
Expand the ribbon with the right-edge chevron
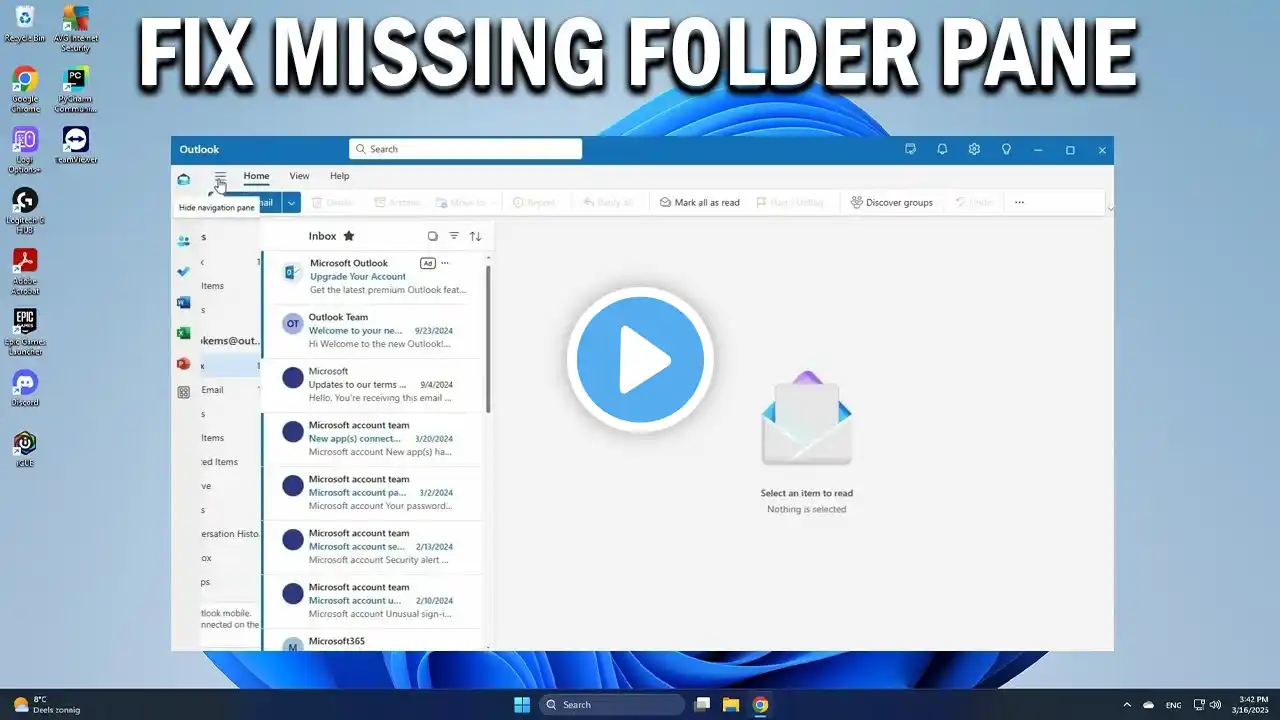[1110, 208]
